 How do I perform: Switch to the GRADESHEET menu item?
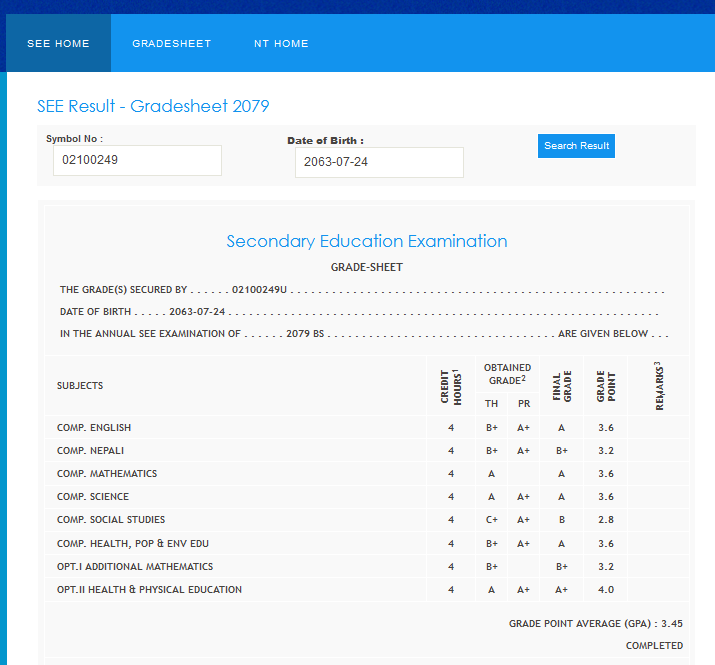click(x=171, y=44)
